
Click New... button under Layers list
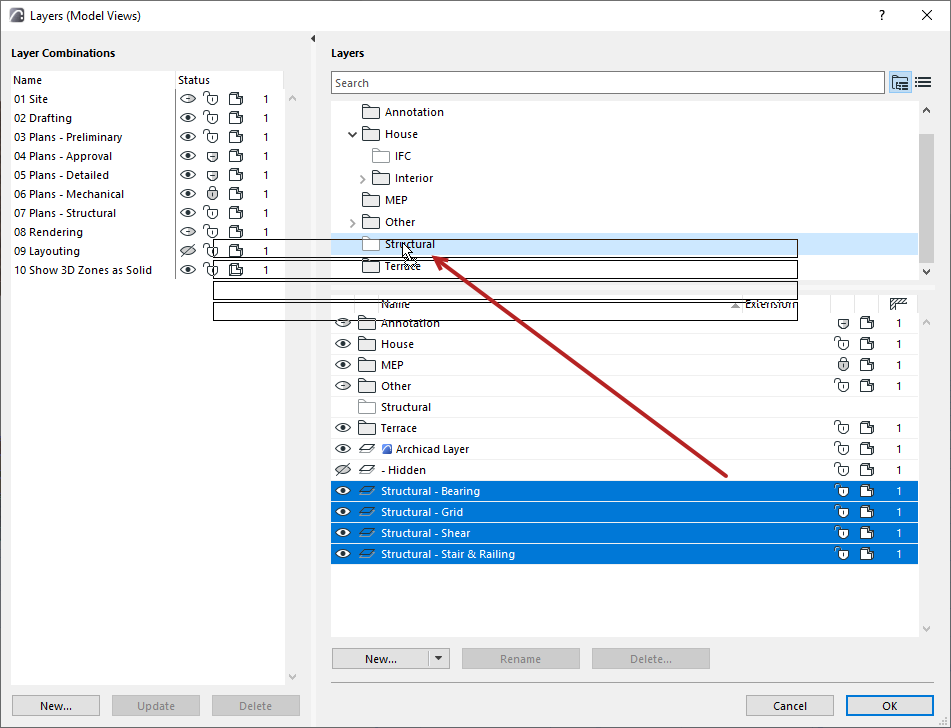click(x=381, y=658)
